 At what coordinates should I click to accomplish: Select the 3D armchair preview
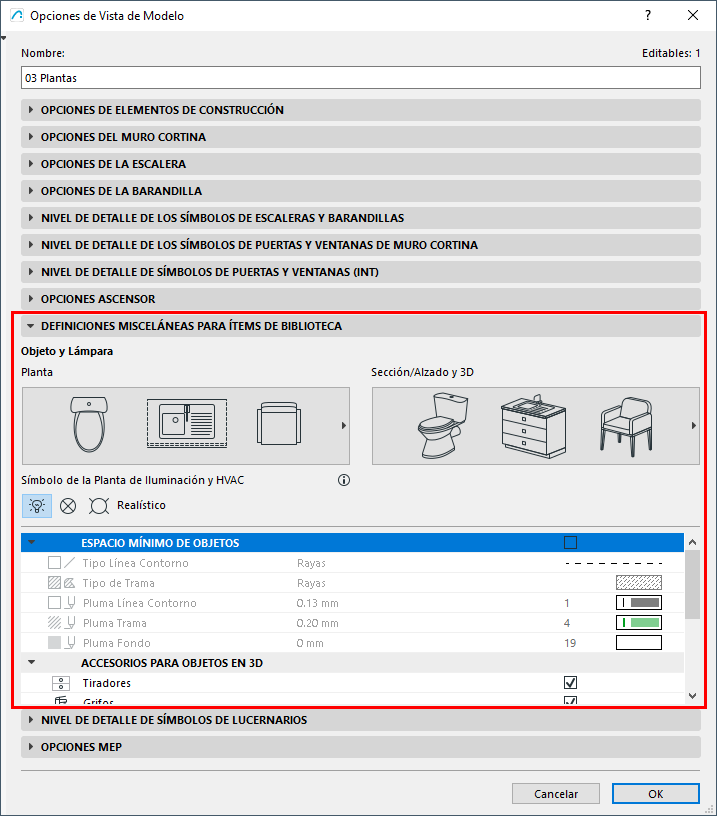click(626, 426)
